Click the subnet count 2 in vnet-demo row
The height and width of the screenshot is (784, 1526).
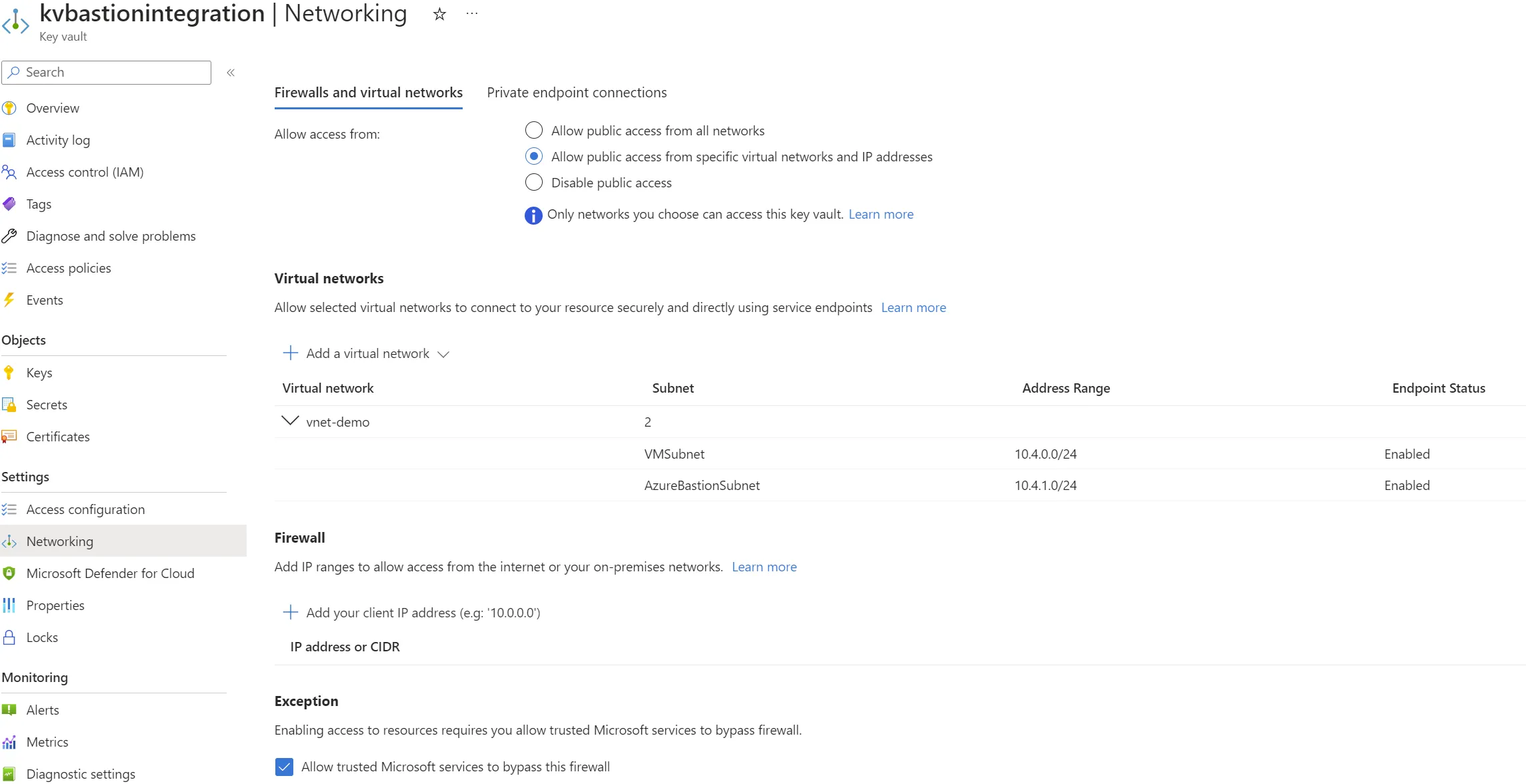[647, 422]
